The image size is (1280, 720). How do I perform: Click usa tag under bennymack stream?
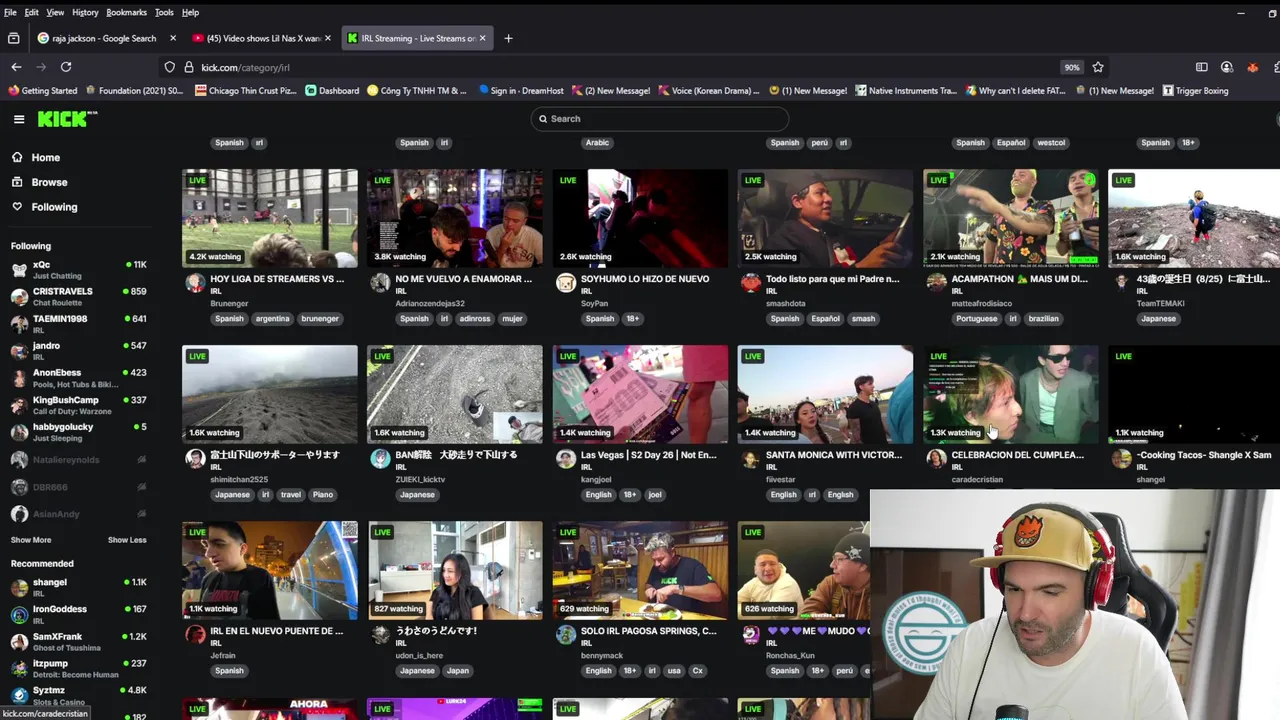click(x=674, y=671)
